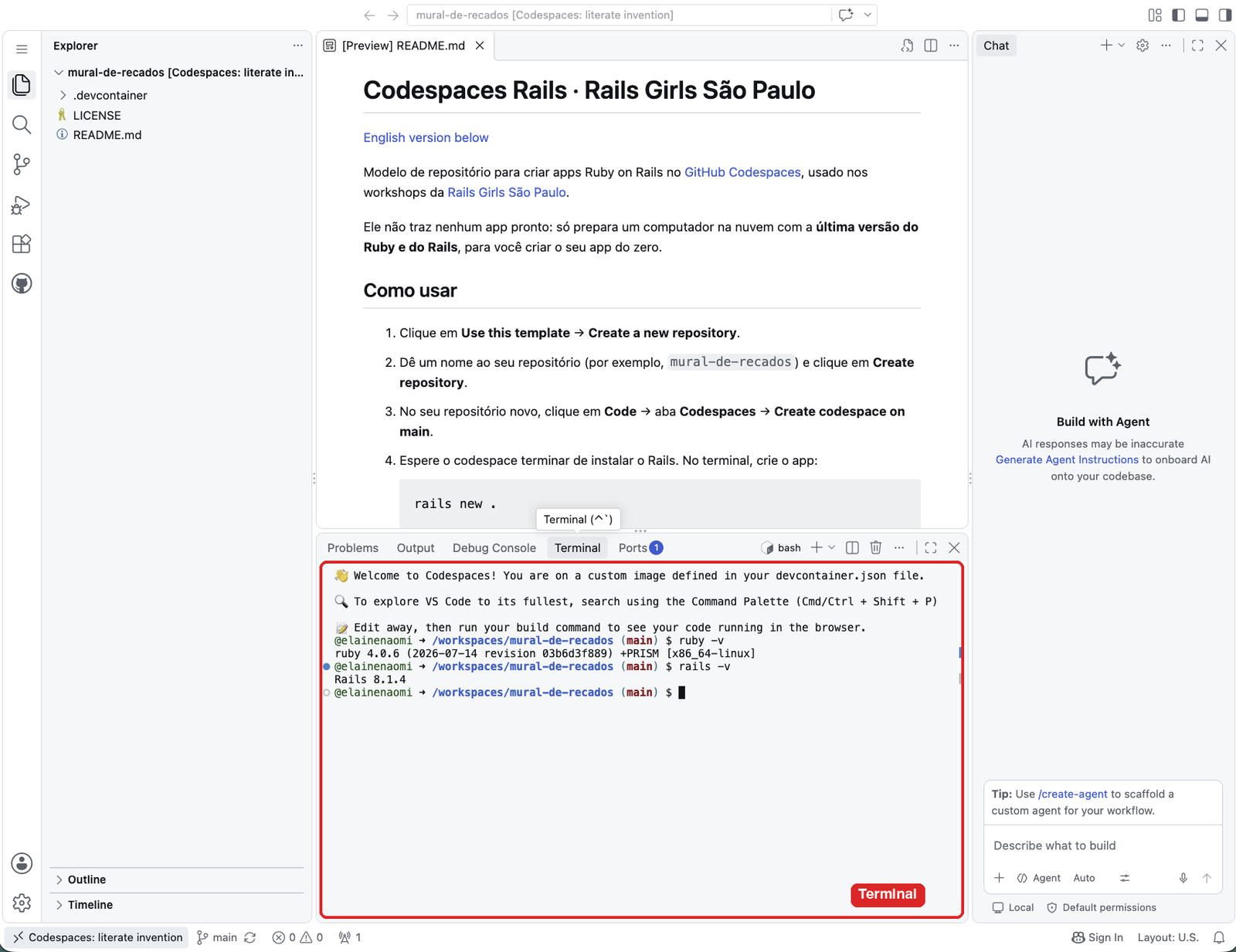Open the Accounts menu icon

22,863
